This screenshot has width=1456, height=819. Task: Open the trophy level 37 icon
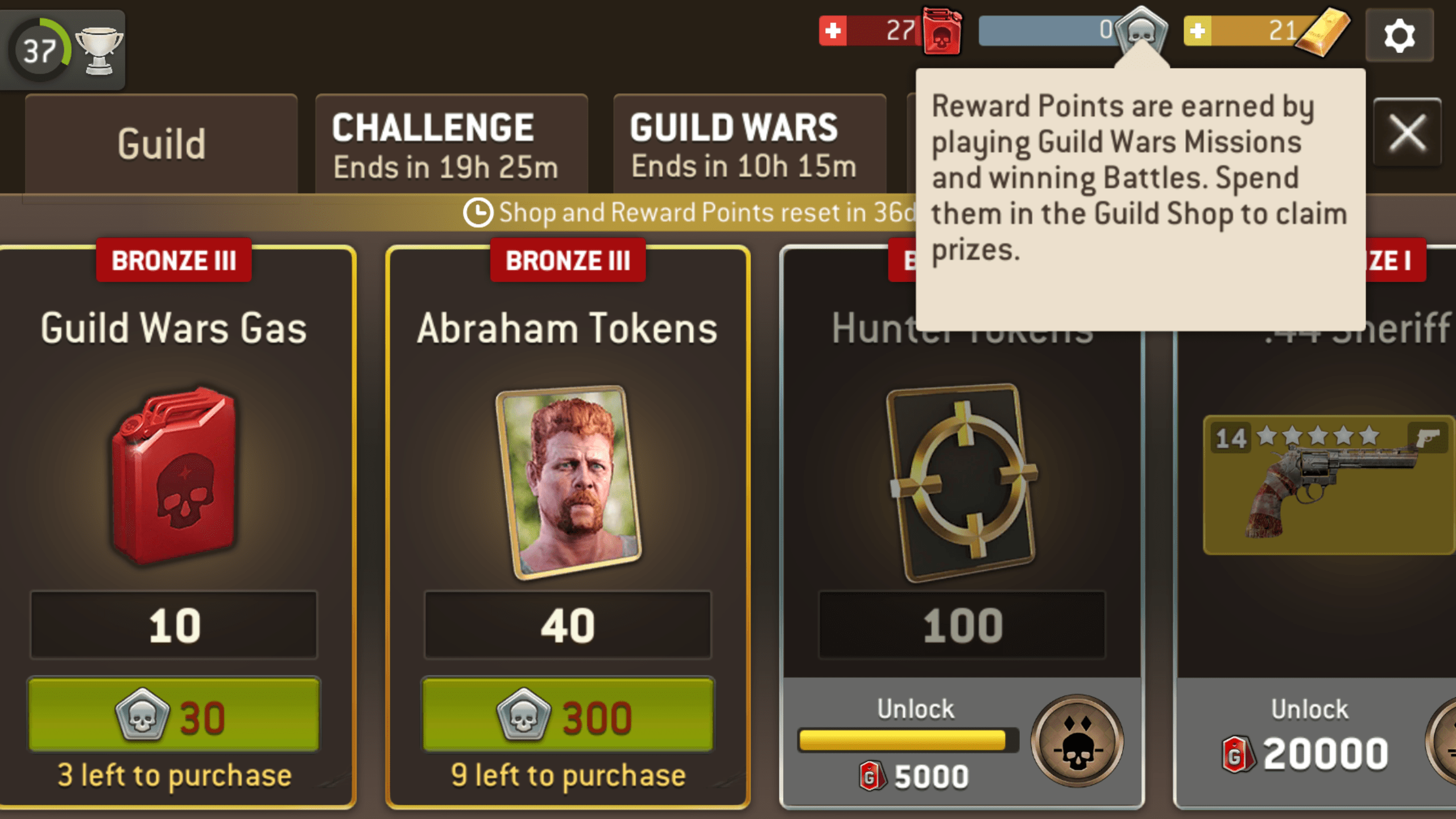(63, 50)
